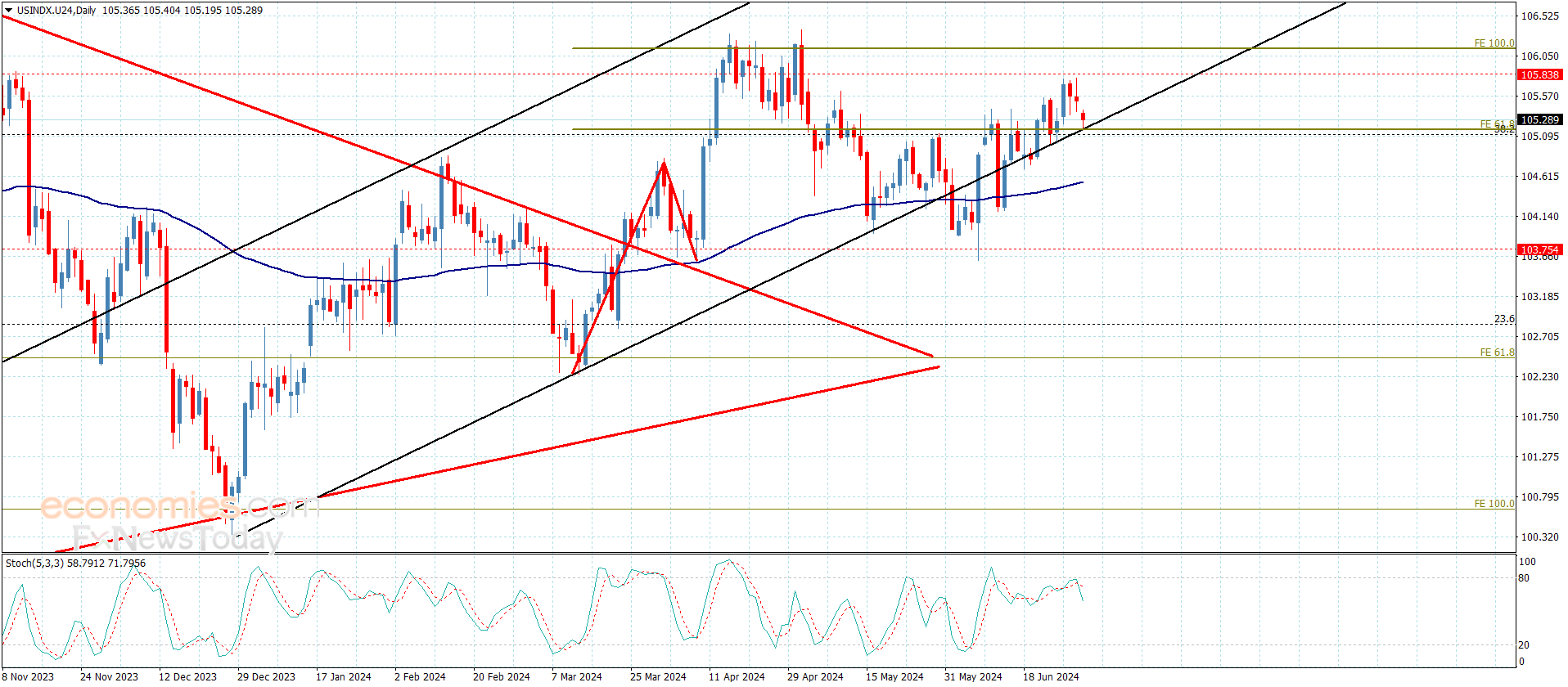Click the 11 Apr 2024 date label

click(737, 677)
